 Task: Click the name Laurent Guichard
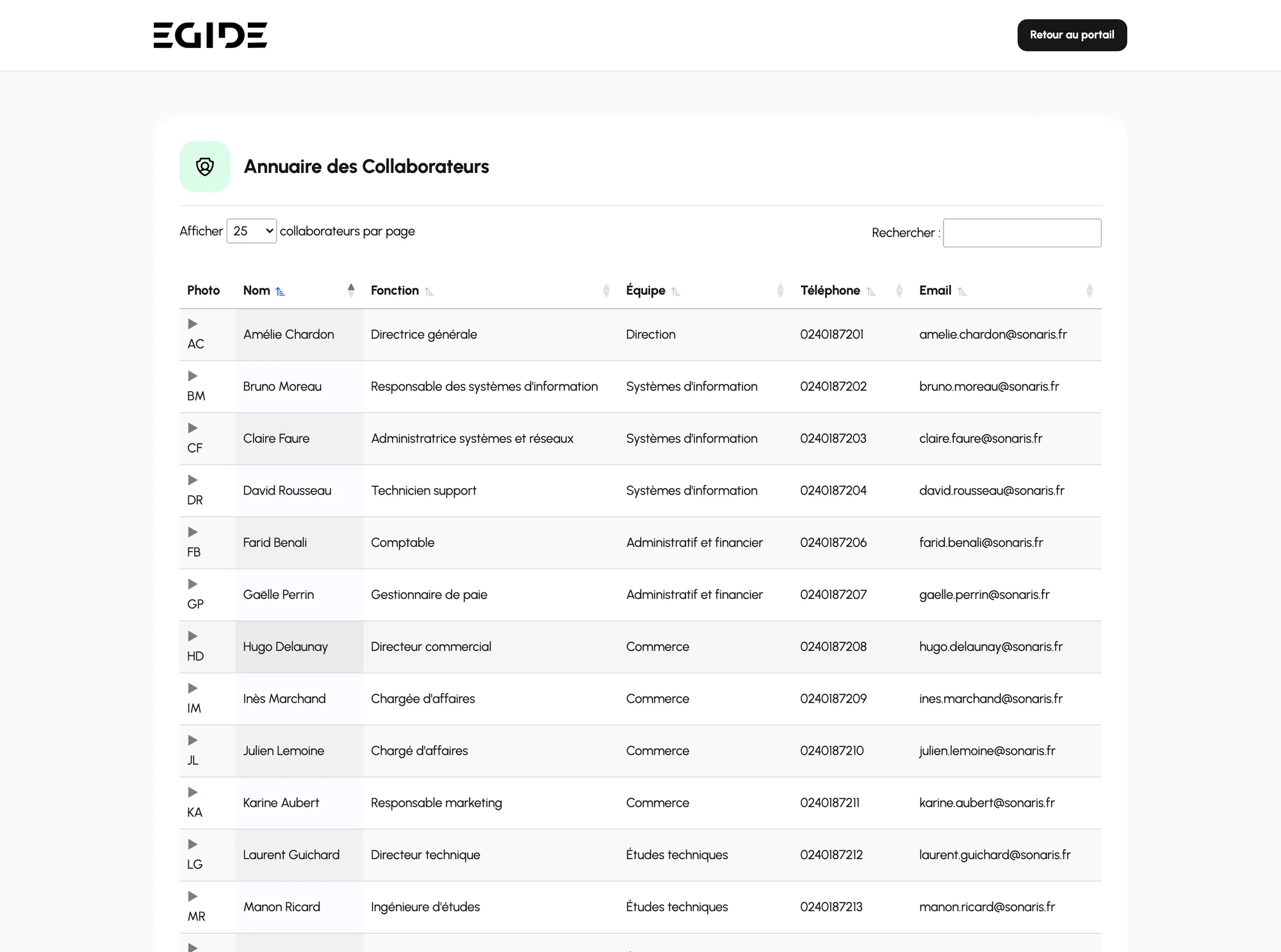[x=291, y=855]
